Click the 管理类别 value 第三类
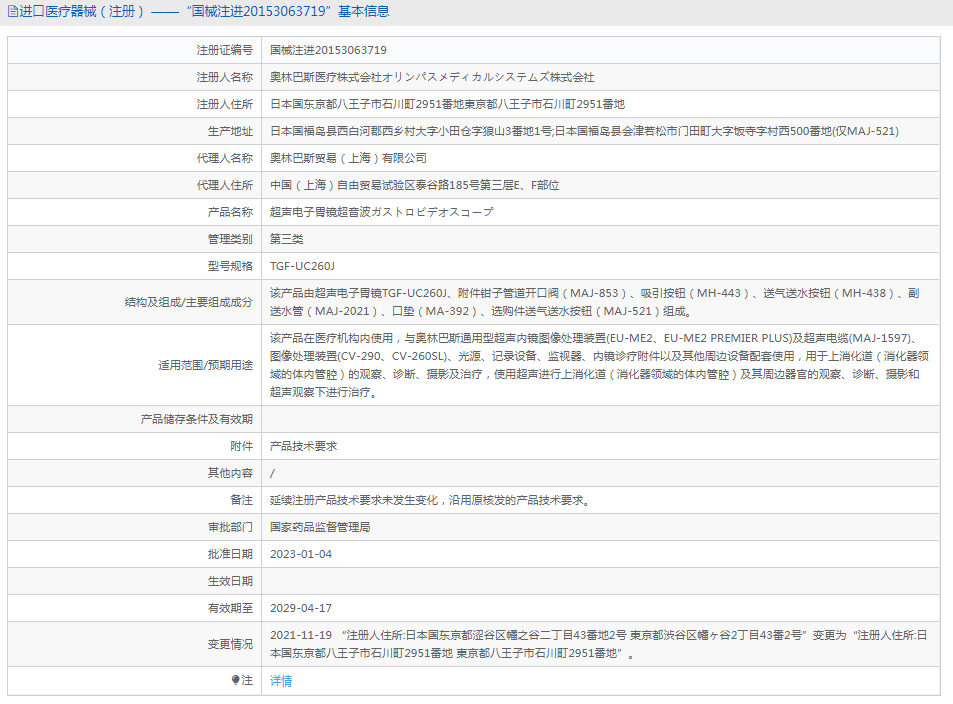 pos(288,238)
